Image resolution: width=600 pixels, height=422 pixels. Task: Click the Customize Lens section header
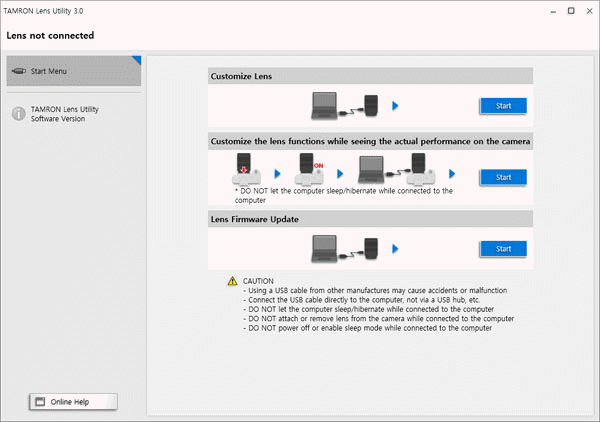pyautogui.click(x=370, y=76)
